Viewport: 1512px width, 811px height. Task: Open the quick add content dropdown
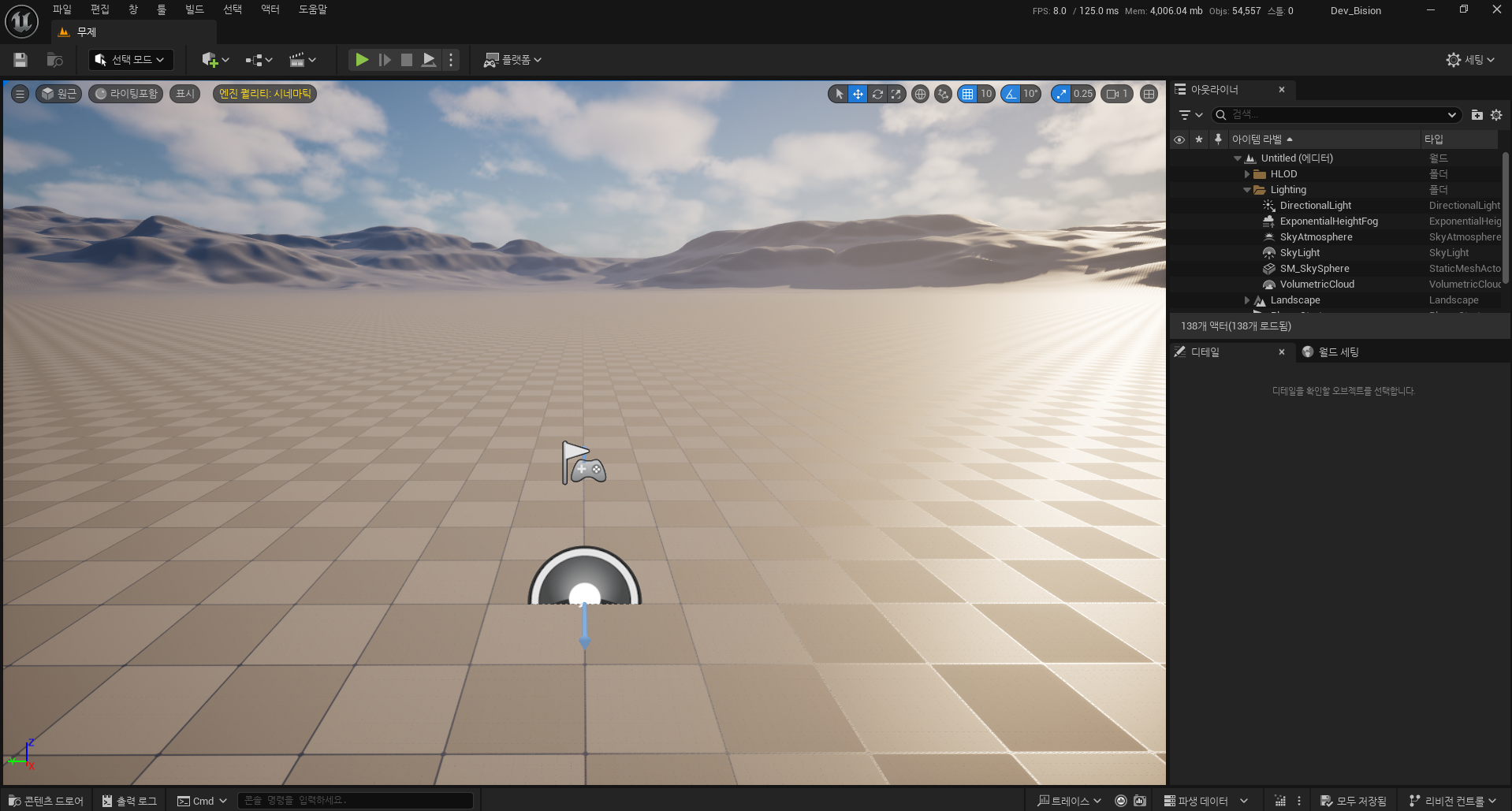(x=215, y=60)
